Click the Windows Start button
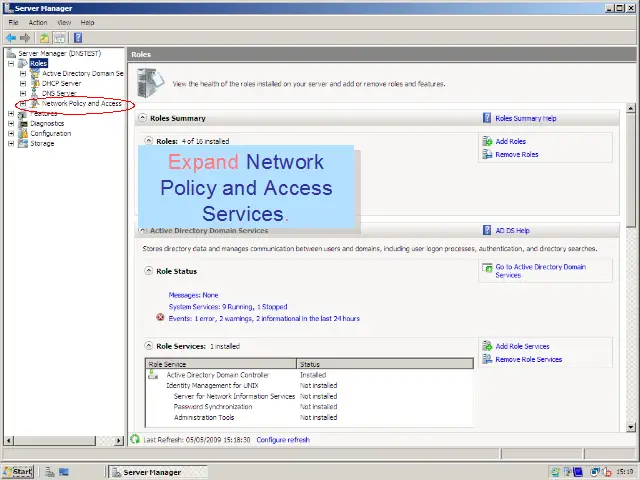This screenshot has width=640, height=480. [x=18, y=471]
